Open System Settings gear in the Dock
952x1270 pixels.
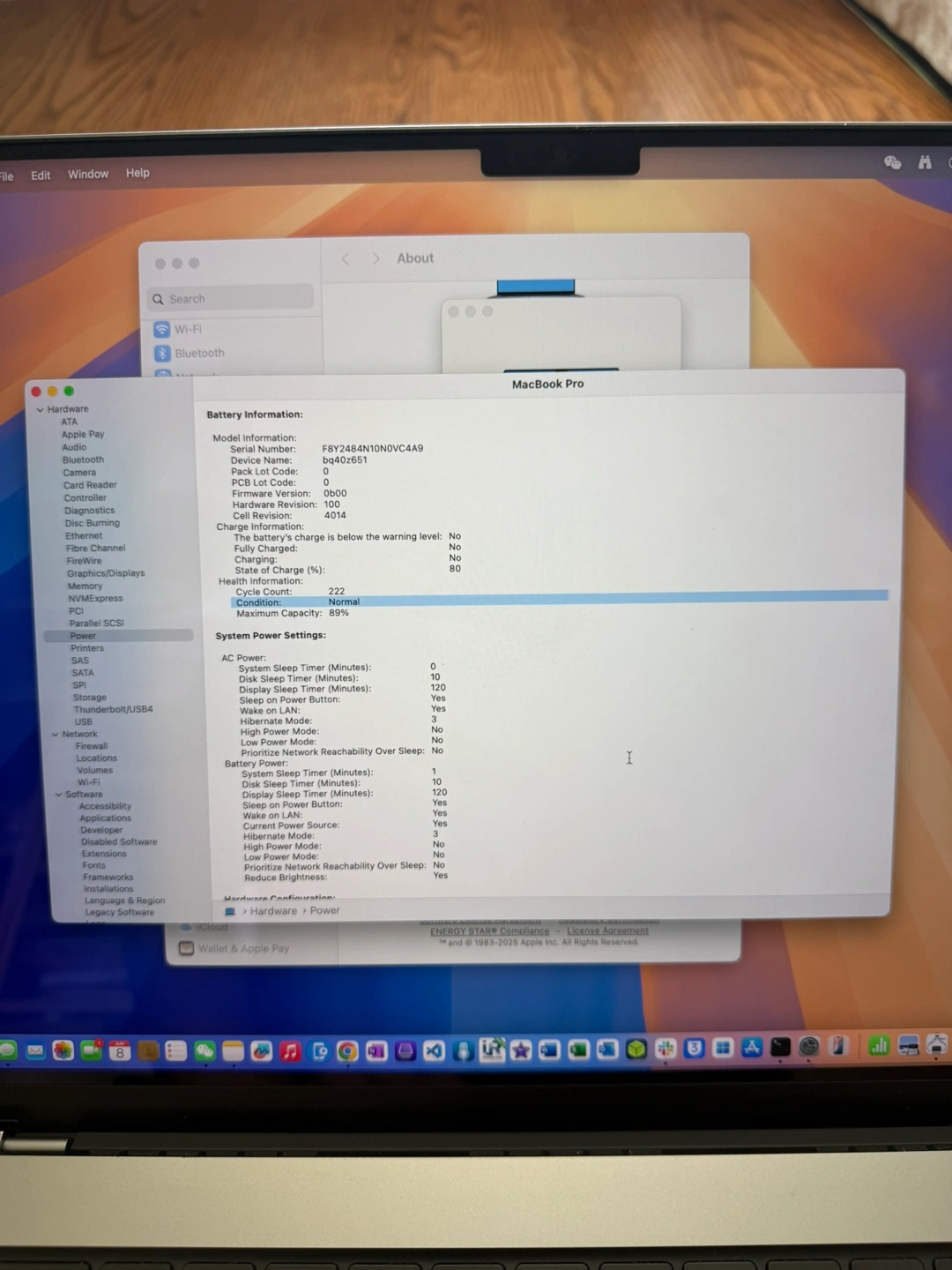click(x=809, y=1046)
